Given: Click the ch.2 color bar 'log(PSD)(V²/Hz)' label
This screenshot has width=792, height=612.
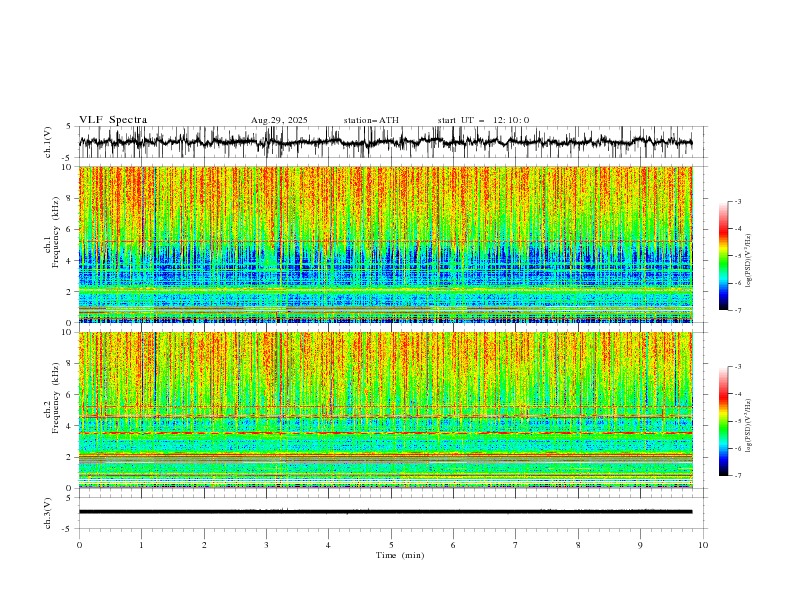Looking at the screenshot, I should coord(749,425).
